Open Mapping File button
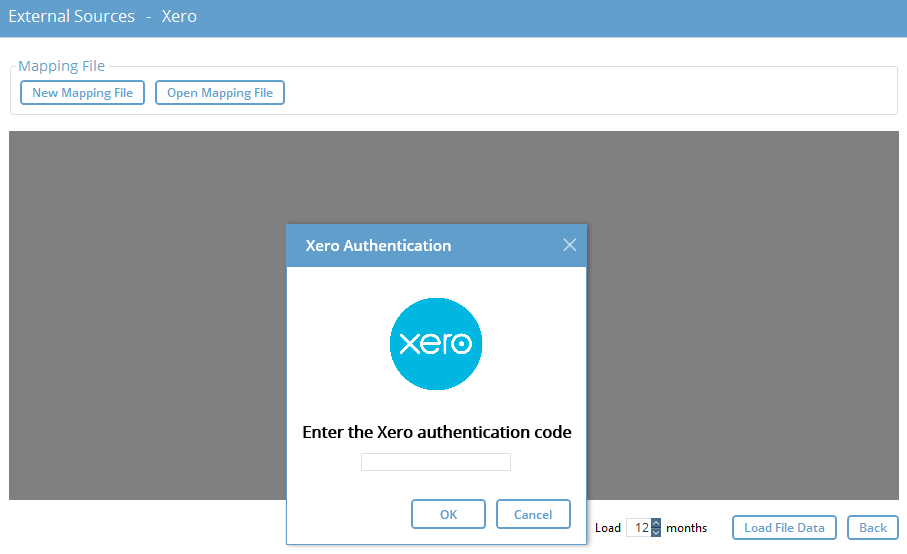The height and width of the screenshot is (554, 907). tap(220, 93)
